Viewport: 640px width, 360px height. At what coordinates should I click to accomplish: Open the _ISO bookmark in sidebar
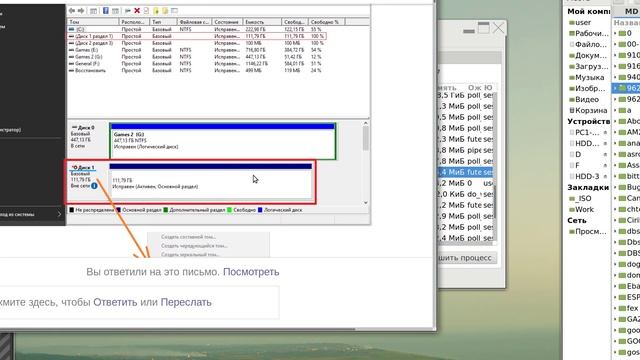[580, 198]
